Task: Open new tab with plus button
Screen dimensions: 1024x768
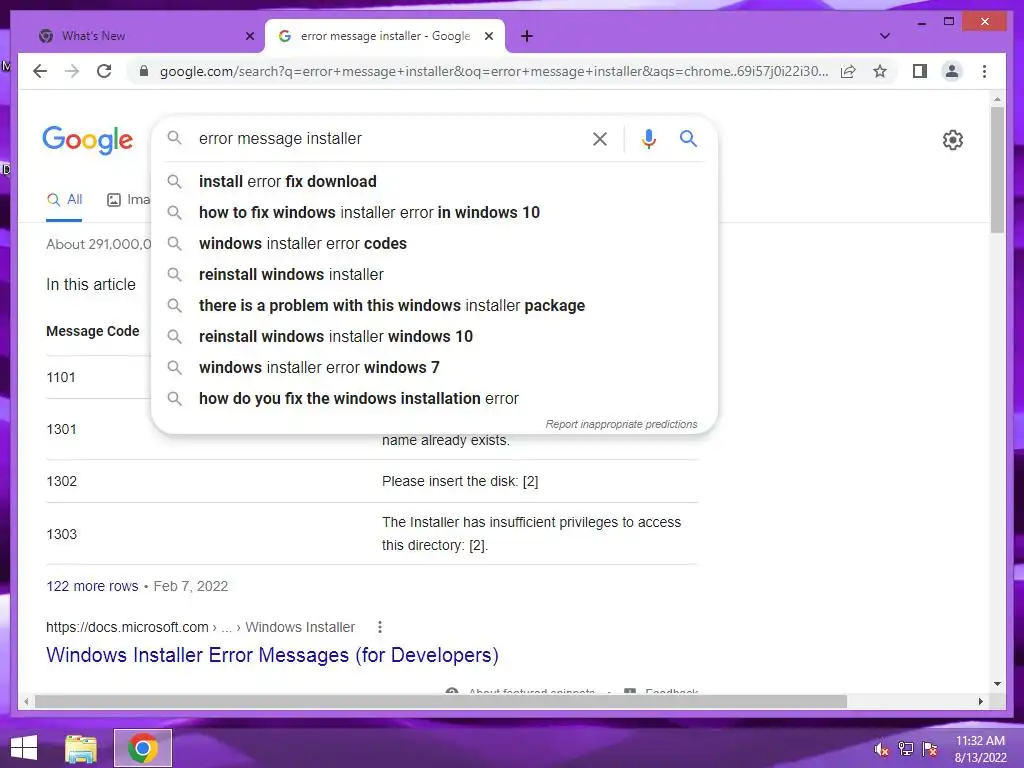Action: [527, 37]
